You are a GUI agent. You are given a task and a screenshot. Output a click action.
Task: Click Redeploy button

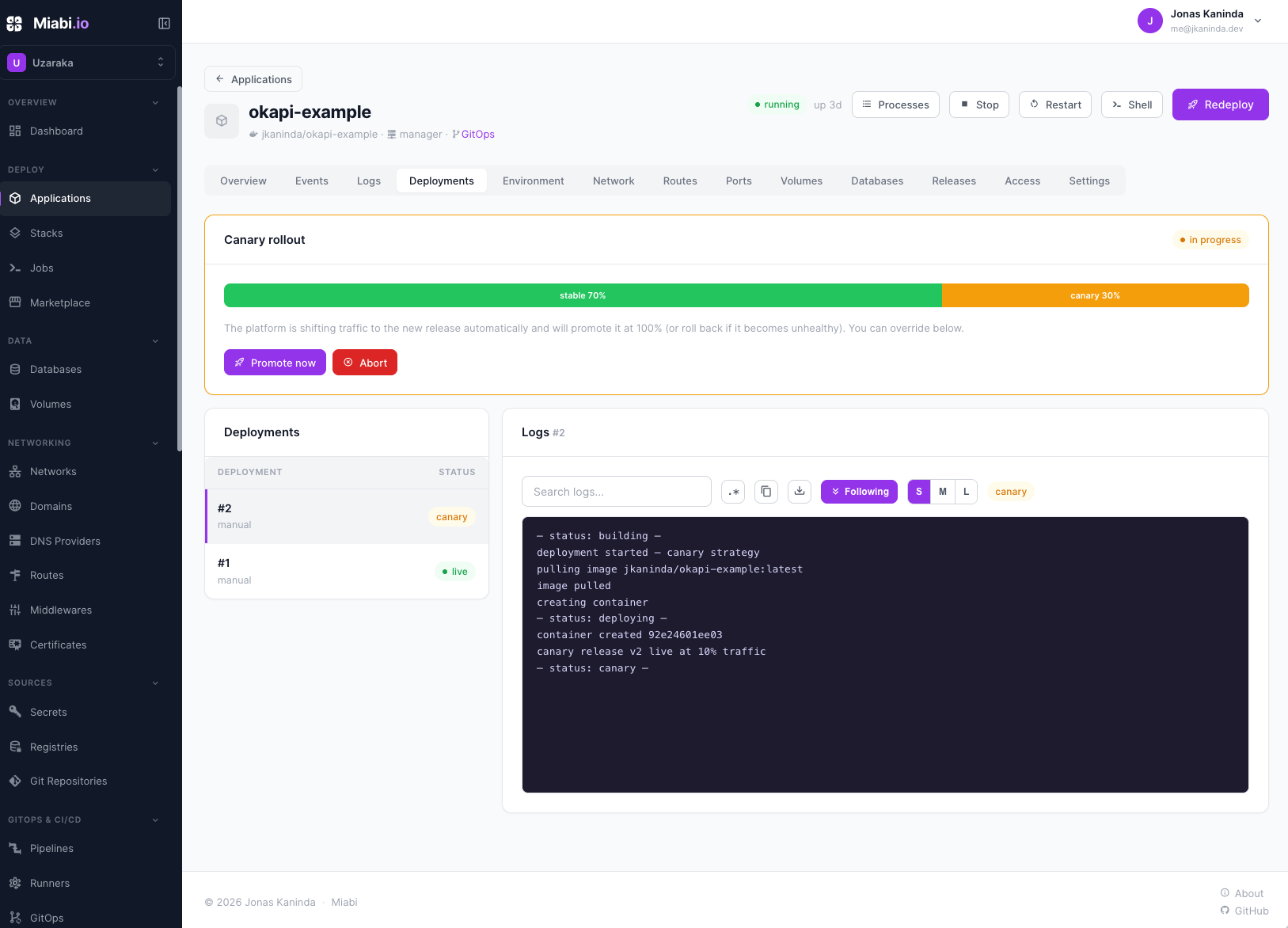tap(1221, 105)
